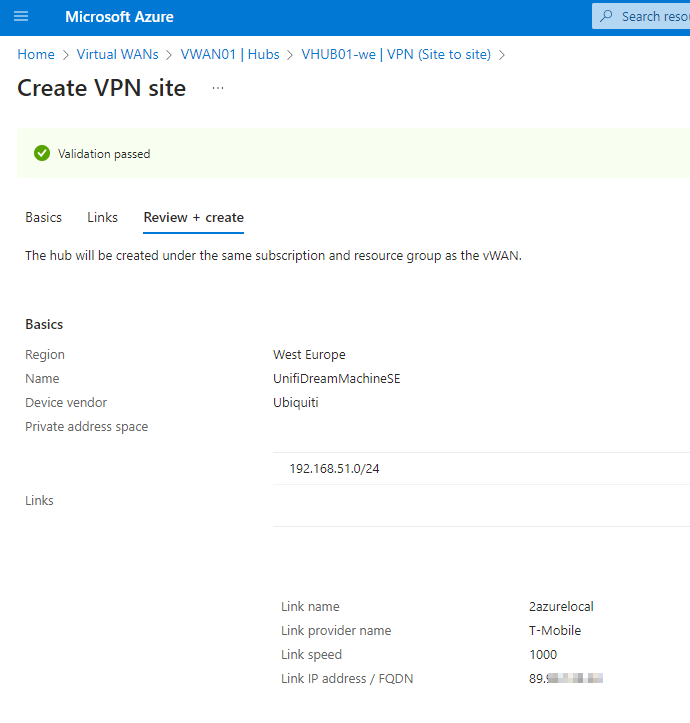Click the Link provider name label
Screen dimensions: 690x723
pyautogui.click(x=336, y=630)
